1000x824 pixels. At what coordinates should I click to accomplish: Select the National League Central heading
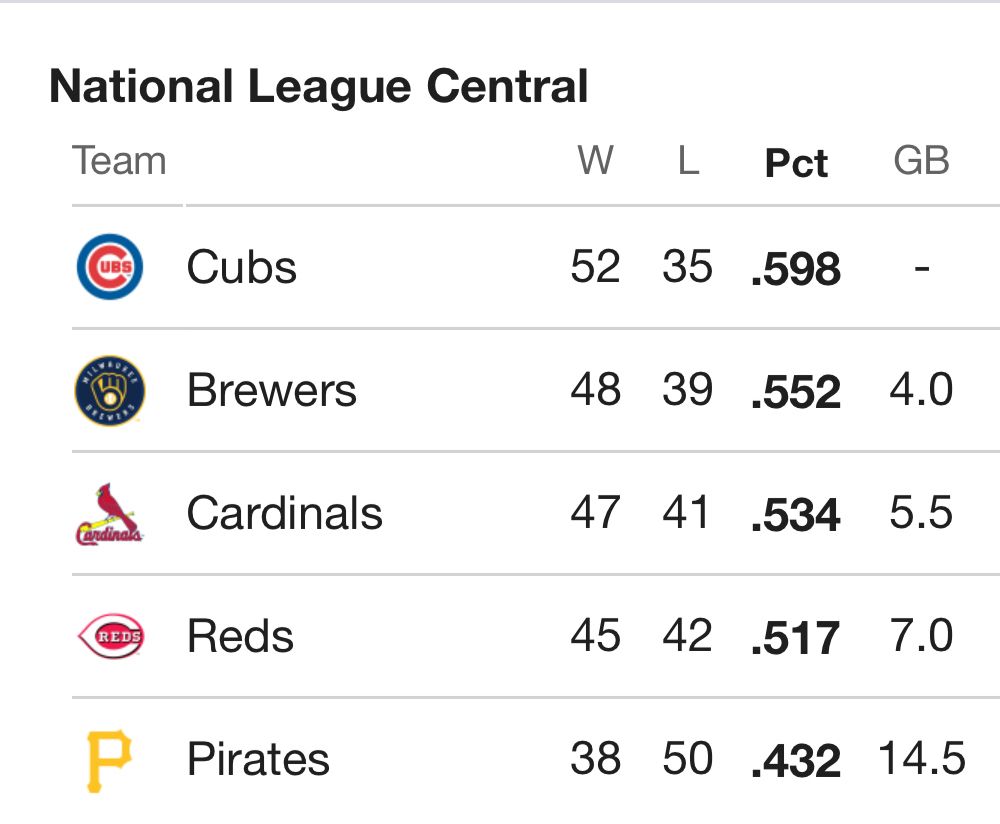(x=318, y=87)
